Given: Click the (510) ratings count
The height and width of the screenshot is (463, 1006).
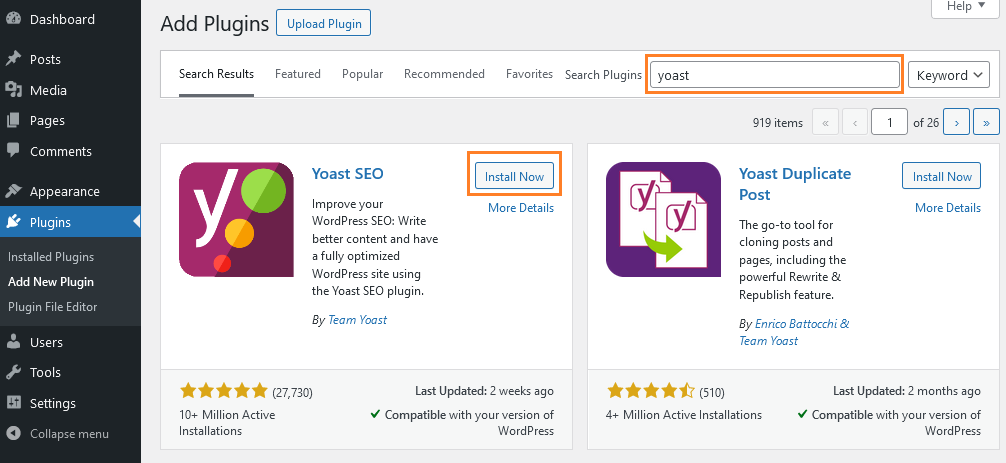Looking at the screenshot, I should (712, 392).
